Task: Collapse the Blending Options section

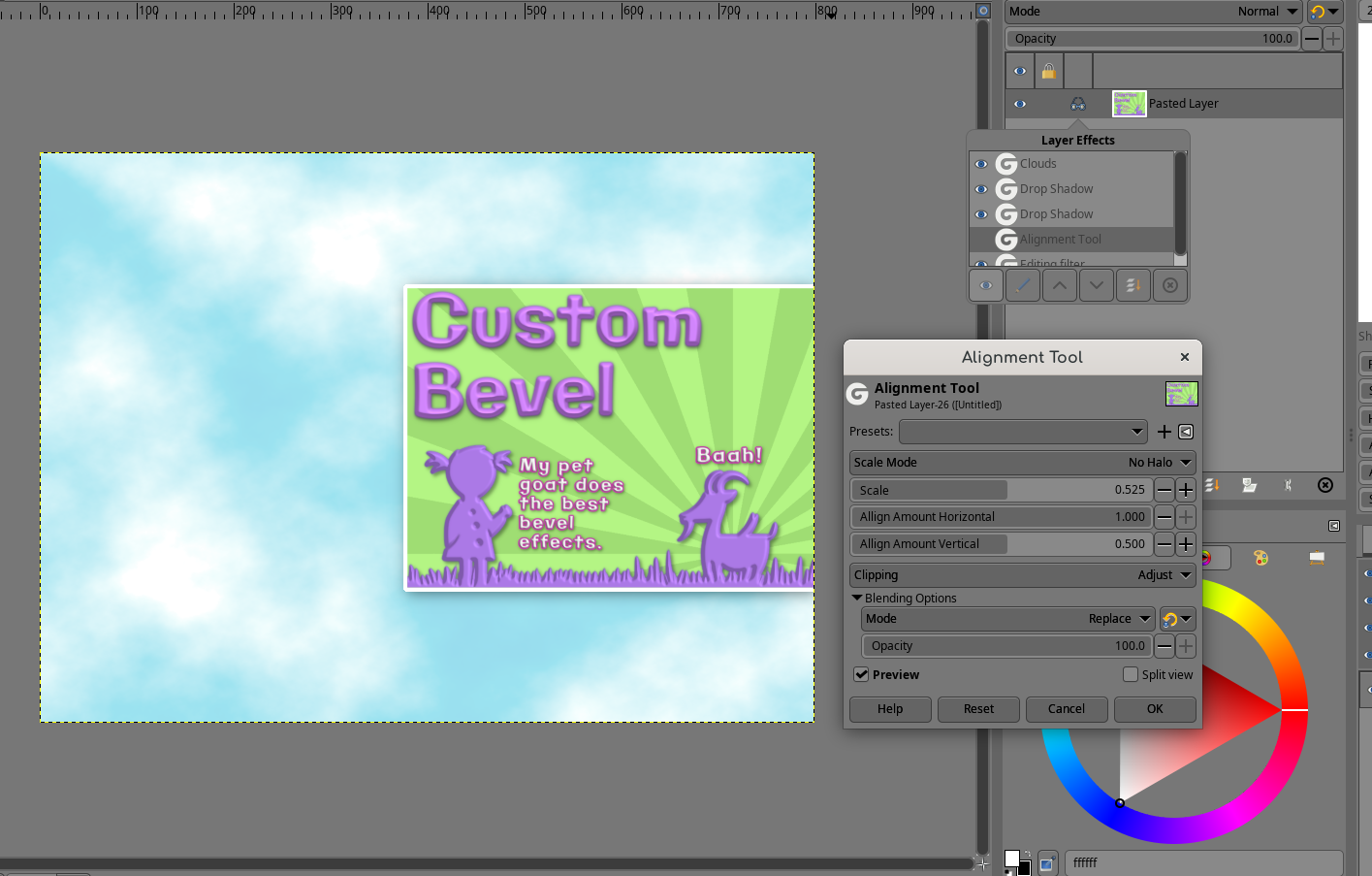Action: (857, 599)
